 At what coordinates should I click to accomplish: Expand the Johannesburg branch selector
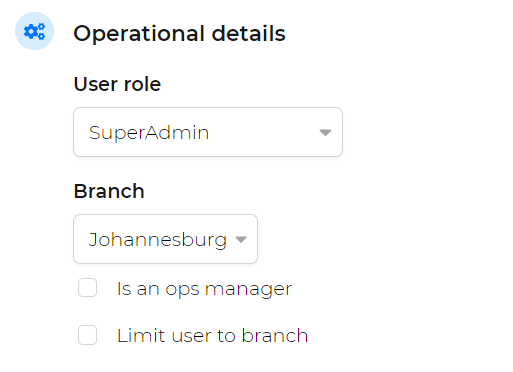pos(165,239)
